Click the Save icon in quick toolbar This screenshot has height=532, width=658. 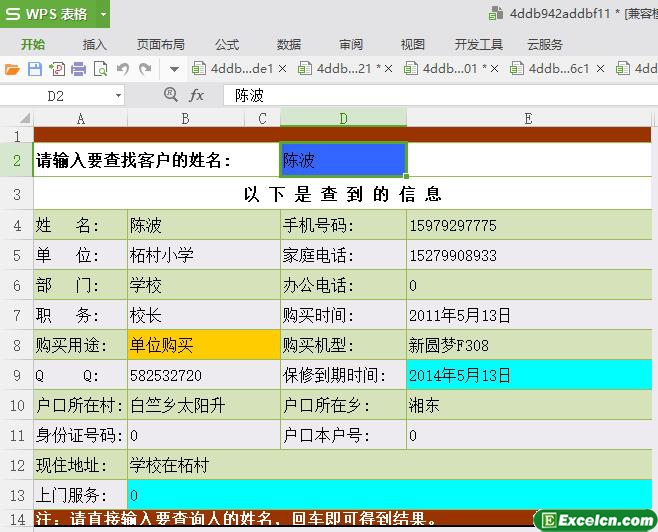point(34,69)
